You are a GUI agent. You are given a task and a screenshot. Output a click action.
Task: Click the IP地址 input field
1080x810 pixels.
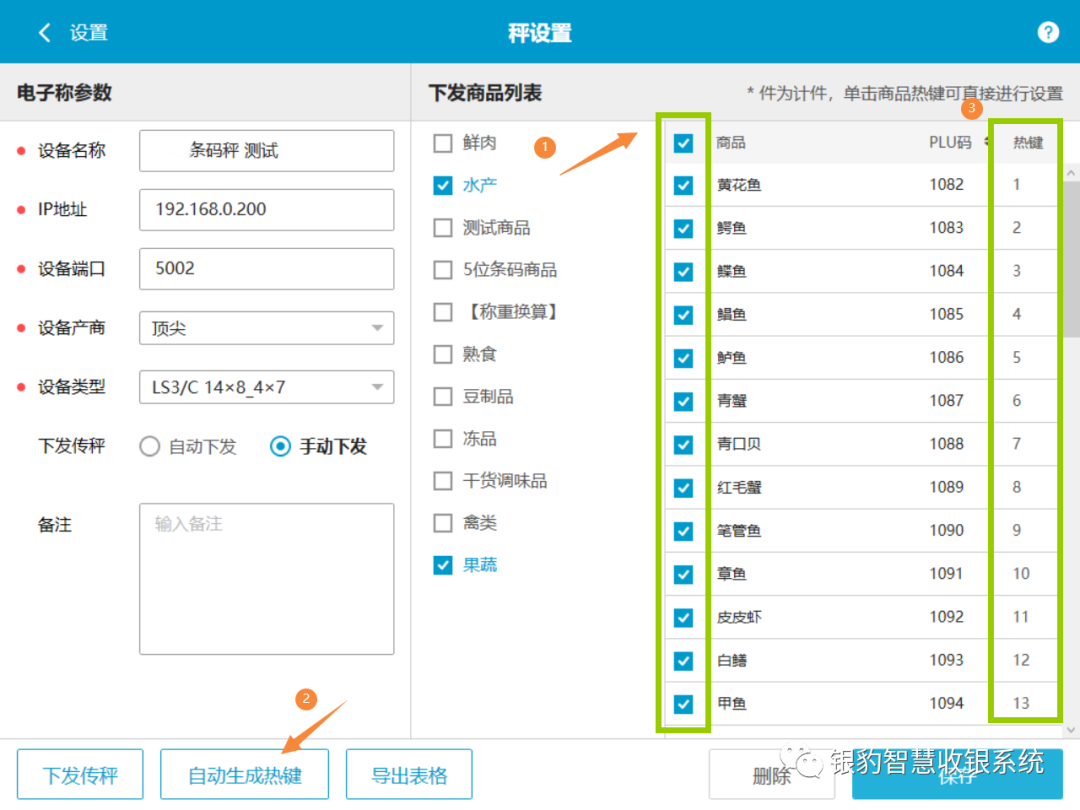(x=266, y=210)
